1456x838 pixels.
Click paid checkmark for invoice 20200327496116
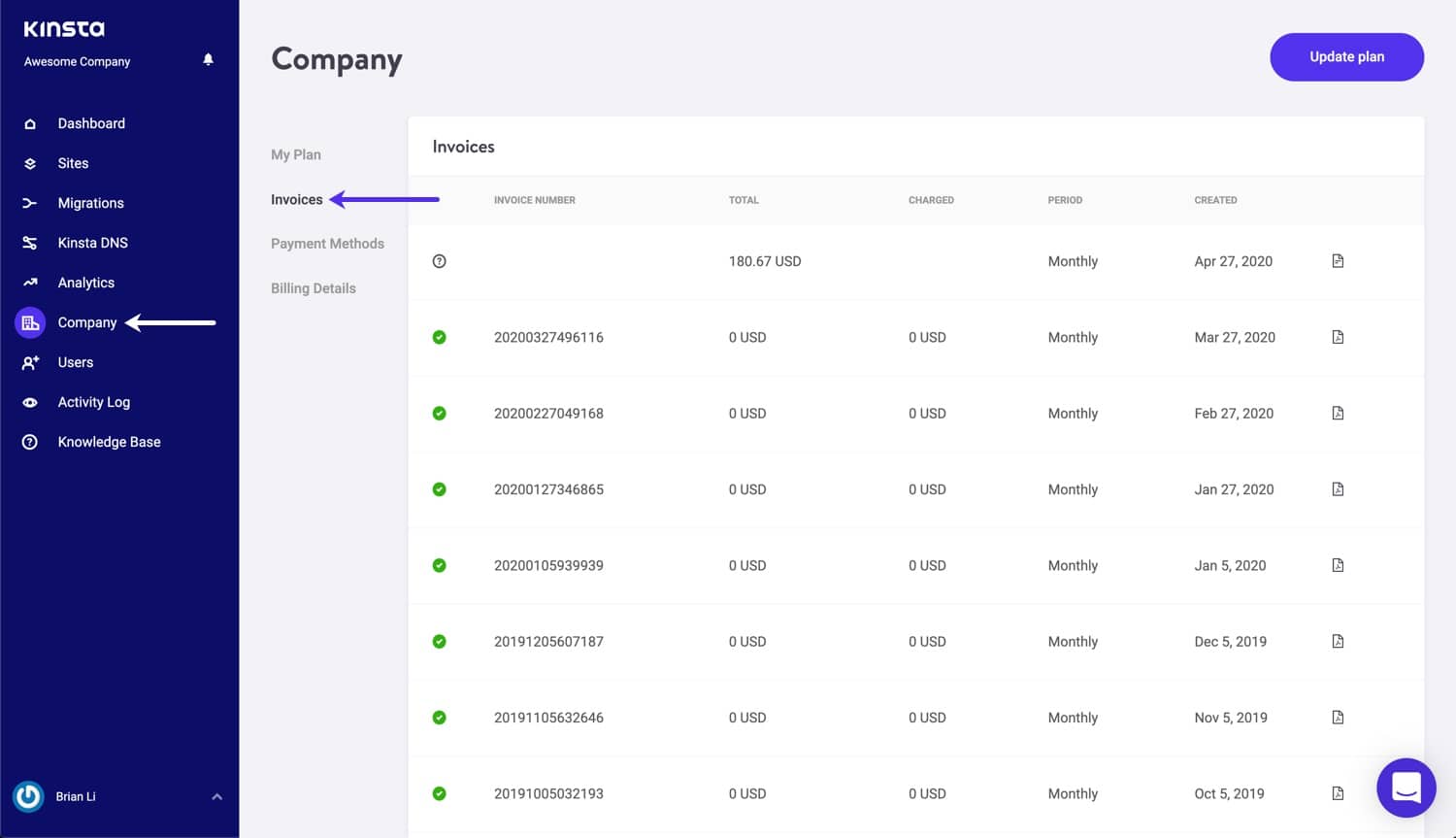click(x=440, y=337)
